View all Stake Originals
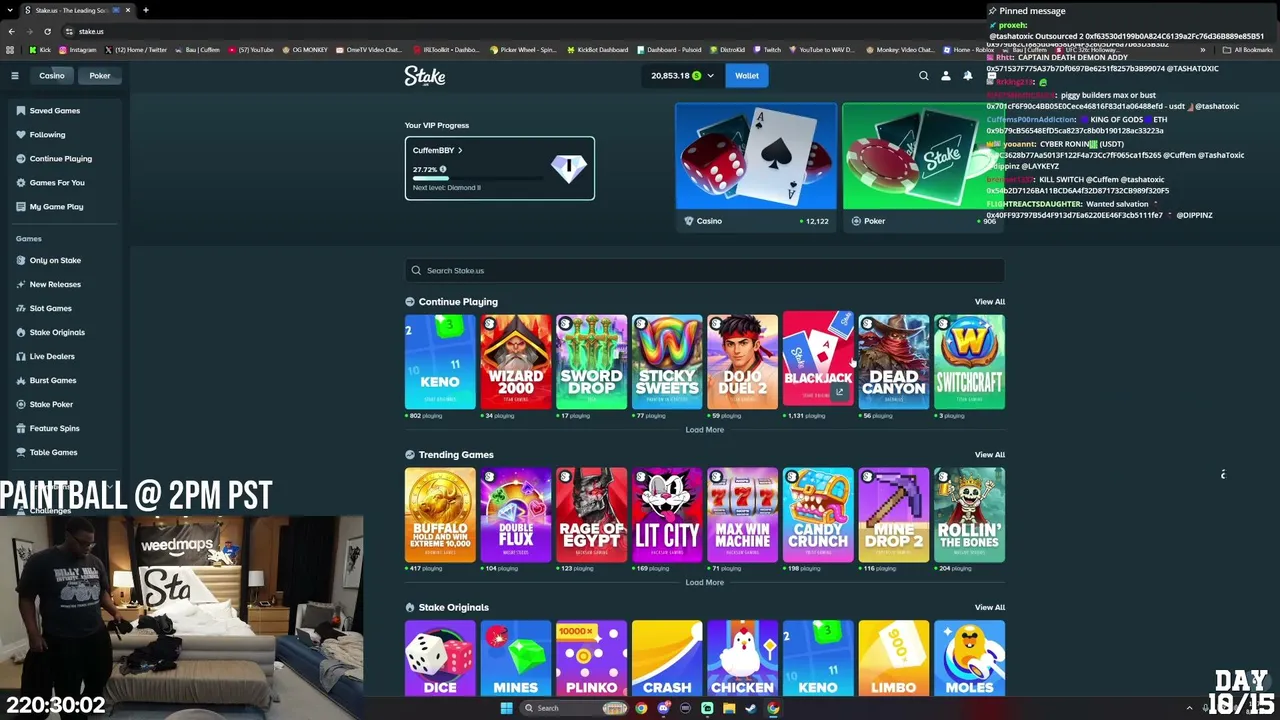The width and height of the screenshot is (1280, 720). tap(990, 608)
